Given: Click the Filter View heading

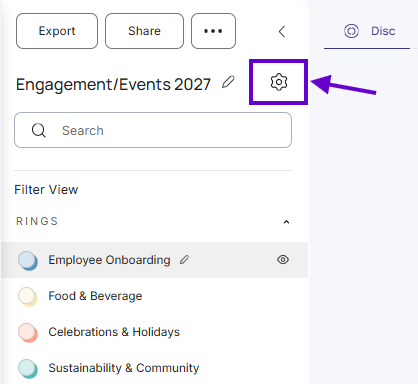Looking at the screenshot, I should click(46, 190).
